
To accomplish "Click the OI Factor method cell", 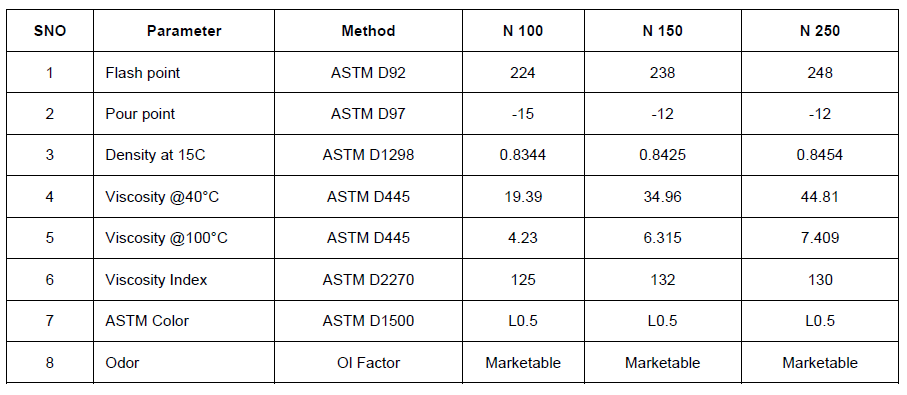I will click(368, 363).
